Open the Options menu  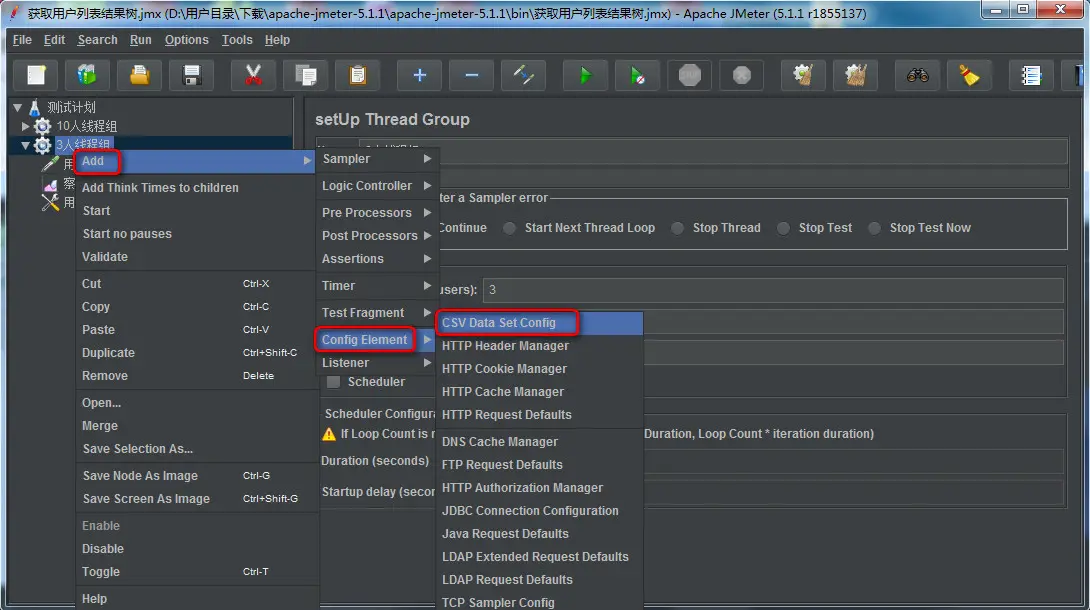coord(186,40)
